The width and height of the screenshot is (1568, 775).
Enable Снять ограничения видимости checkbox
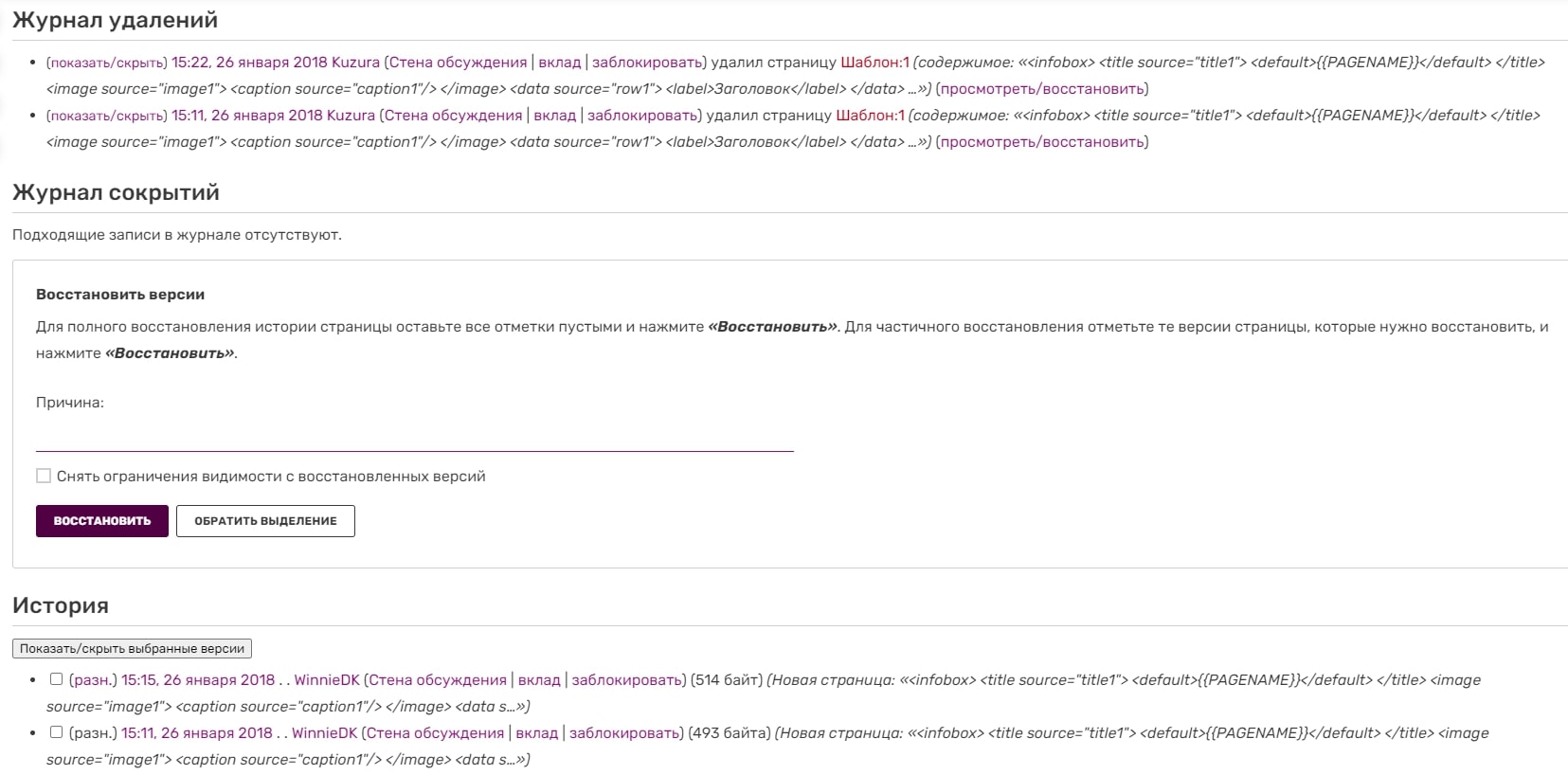(x=44, y=476)
